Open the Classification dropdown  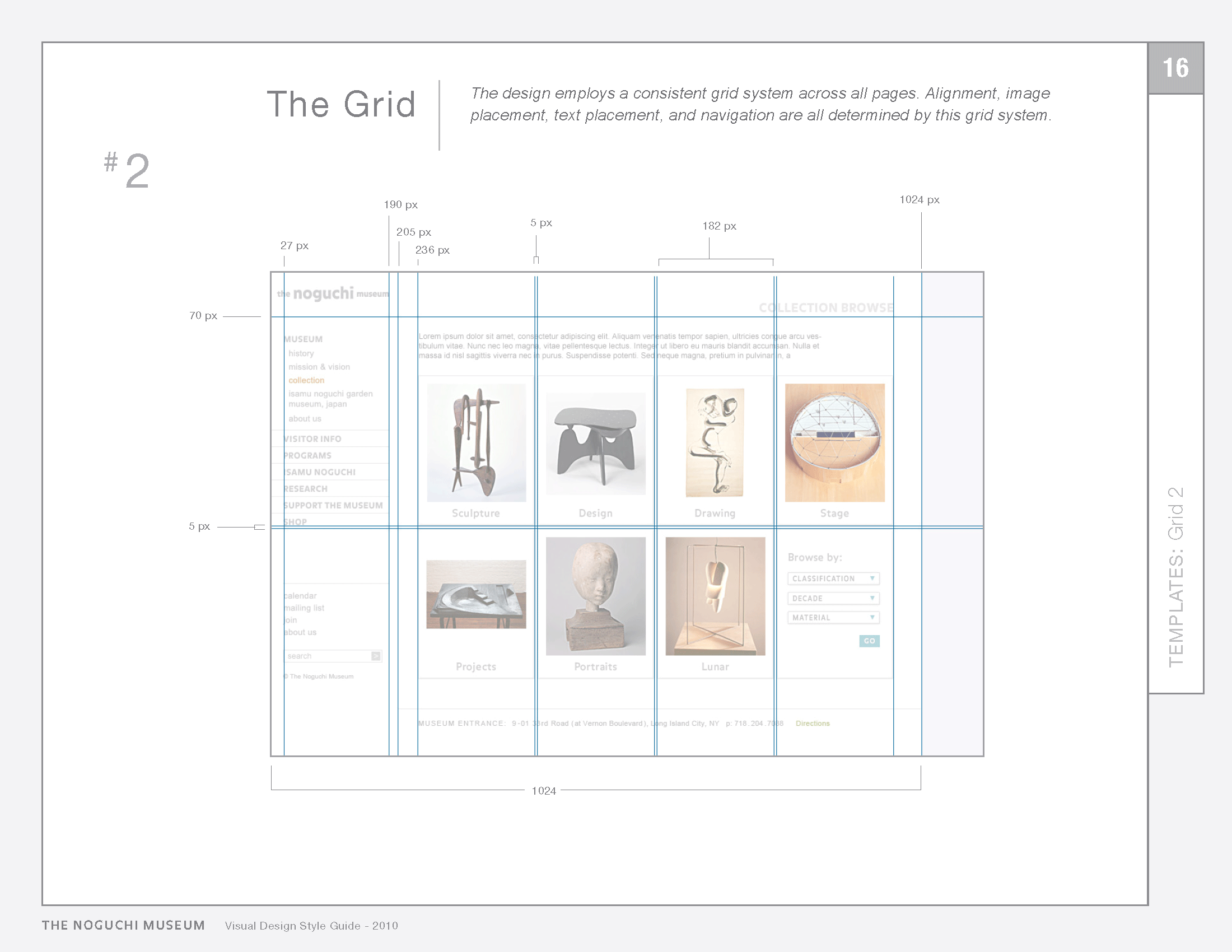[833, 578]
